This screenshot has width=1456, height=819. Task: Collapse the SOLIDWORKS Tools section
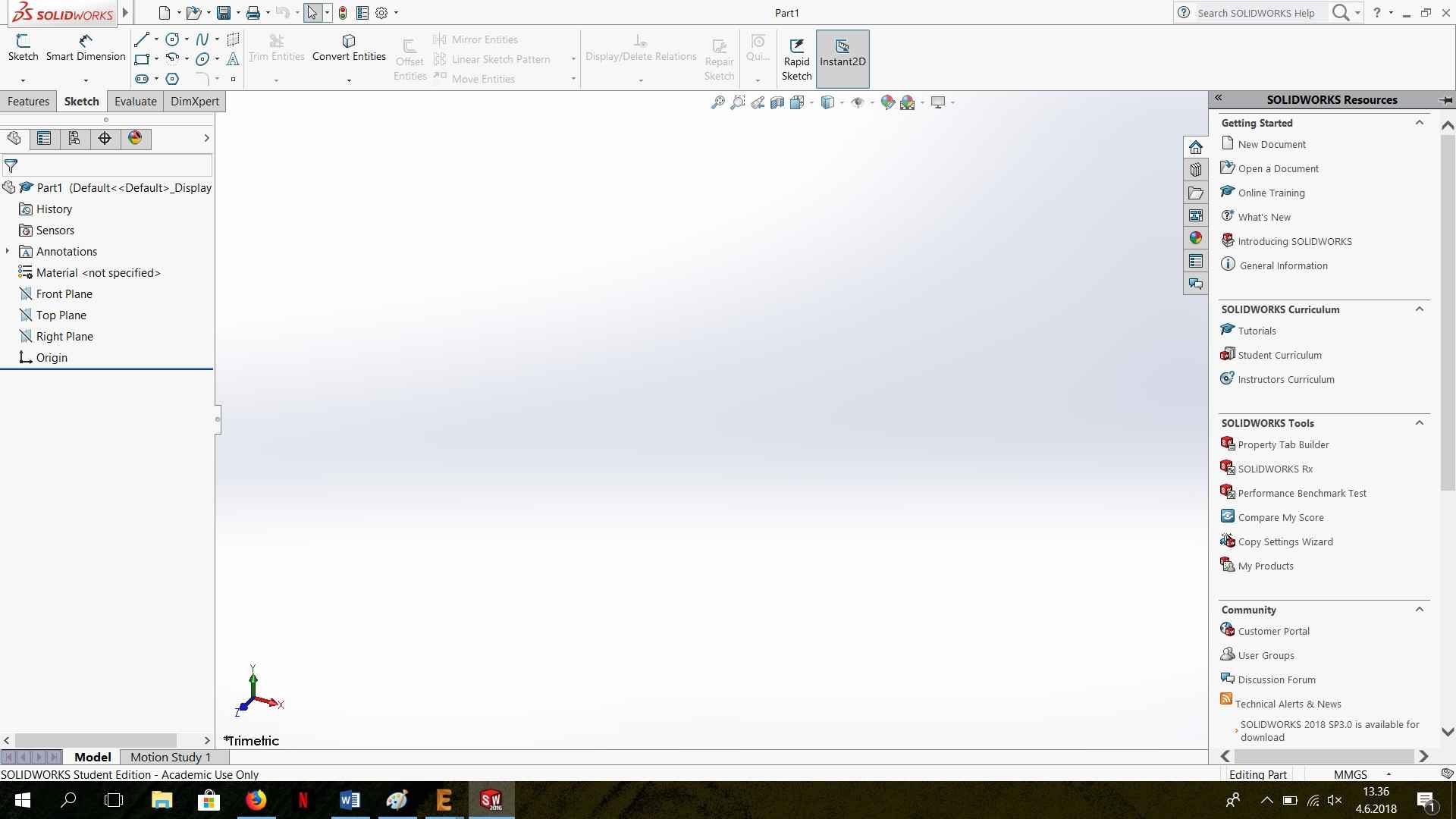[x=1420, y=423]
